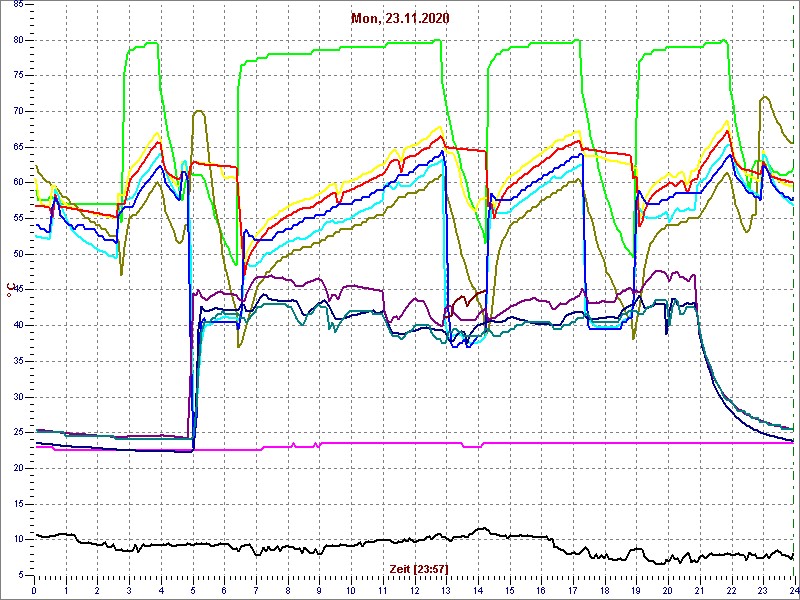Select the 60 label on the temperature axis
Screen dimensions: 800x600
18,183
